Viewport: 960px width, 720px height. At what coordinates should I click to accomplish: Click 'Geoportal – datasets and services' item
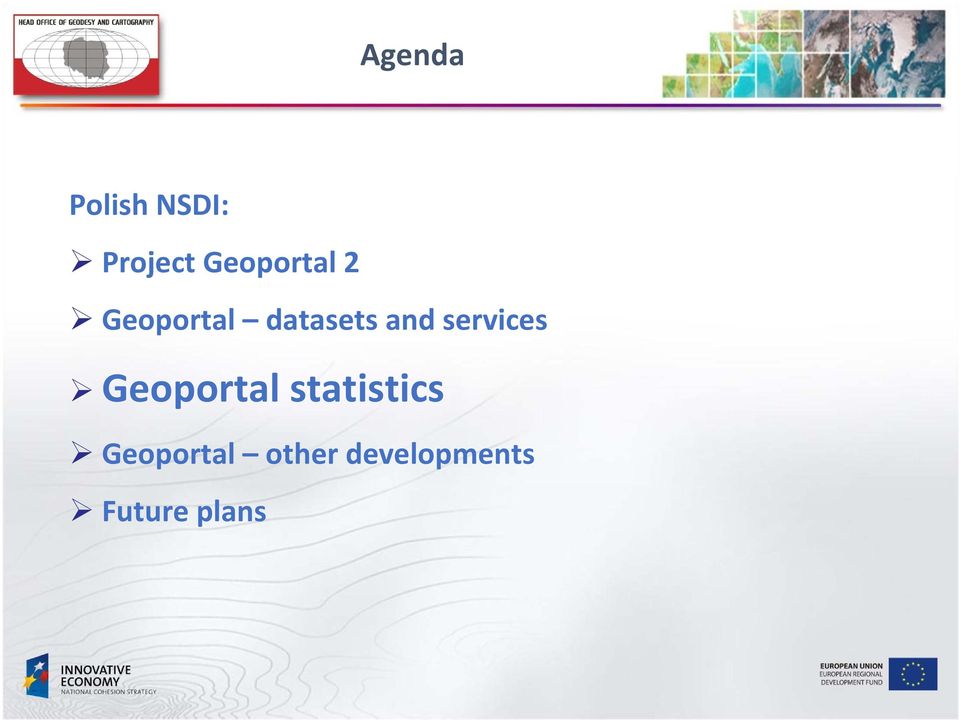tap(324, 320)
